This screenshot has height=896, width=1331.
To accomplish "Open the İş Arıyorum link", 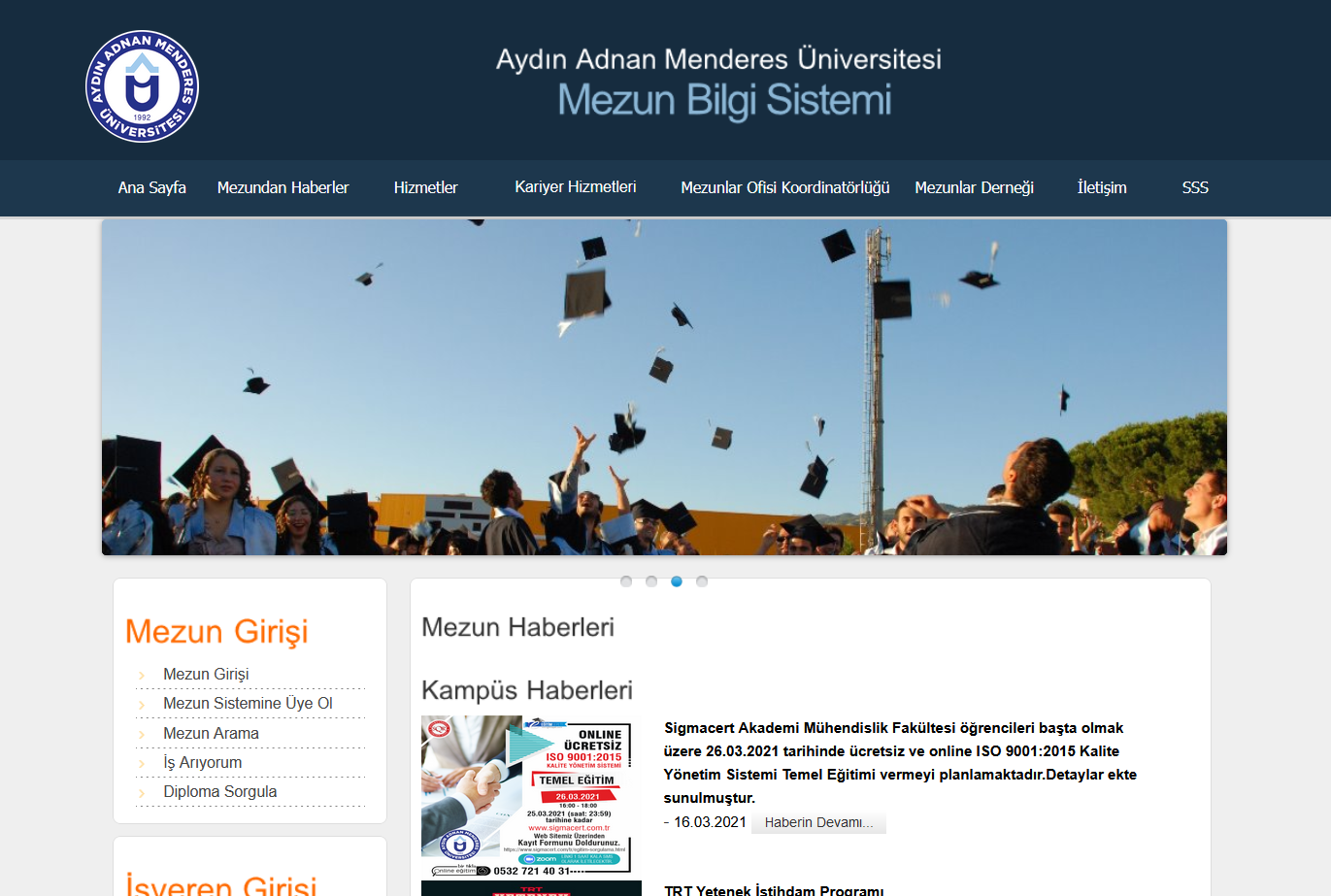I will pos(202,762).
